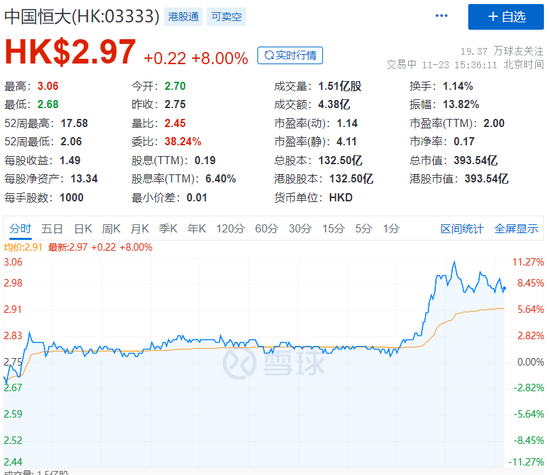Click the stock title 中国恒大(HK:03333)
This screenshot has height=475, width=550.
pyautogui.click(x=82, y=16)
